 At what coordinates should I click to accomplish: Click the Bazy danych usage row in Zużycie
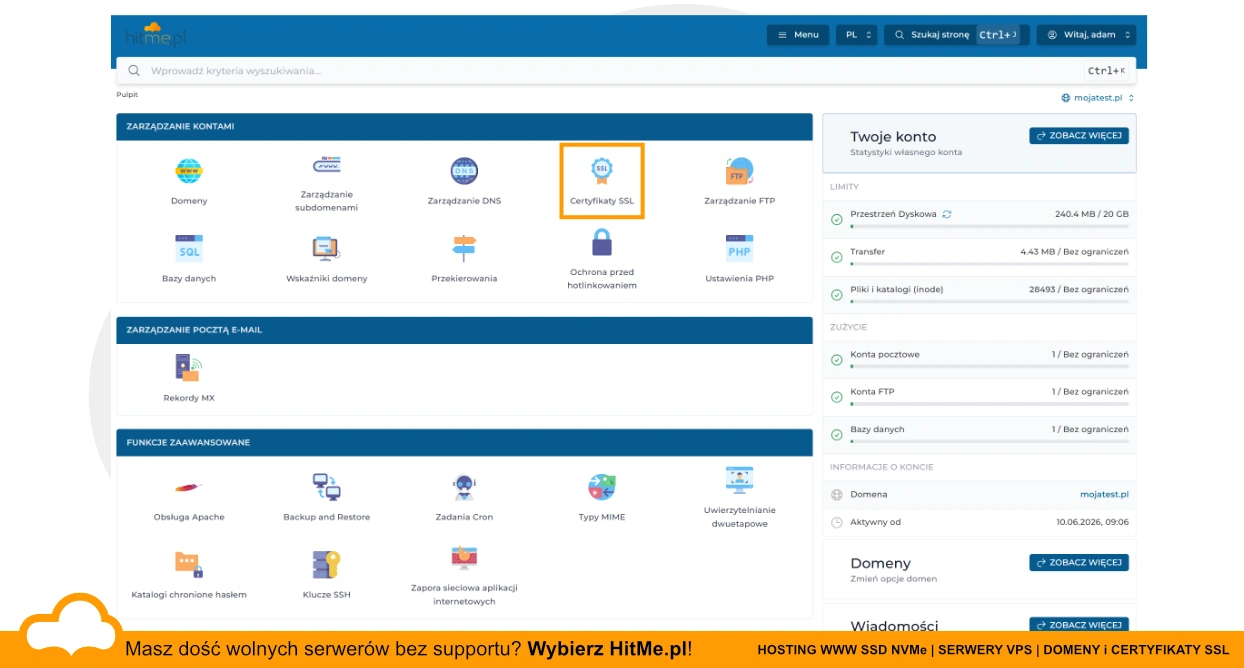pos(979,434)
